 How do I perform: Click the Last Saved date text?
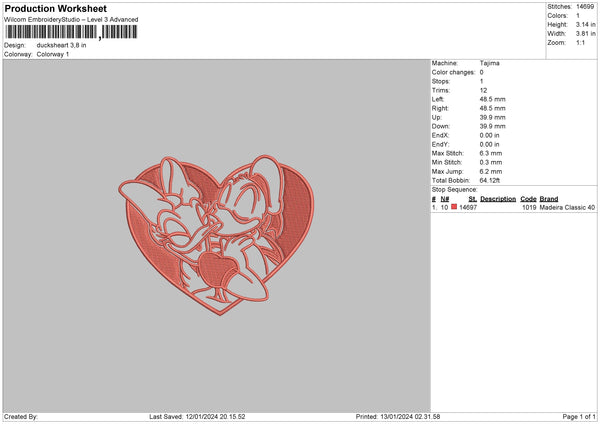(197, 416)
